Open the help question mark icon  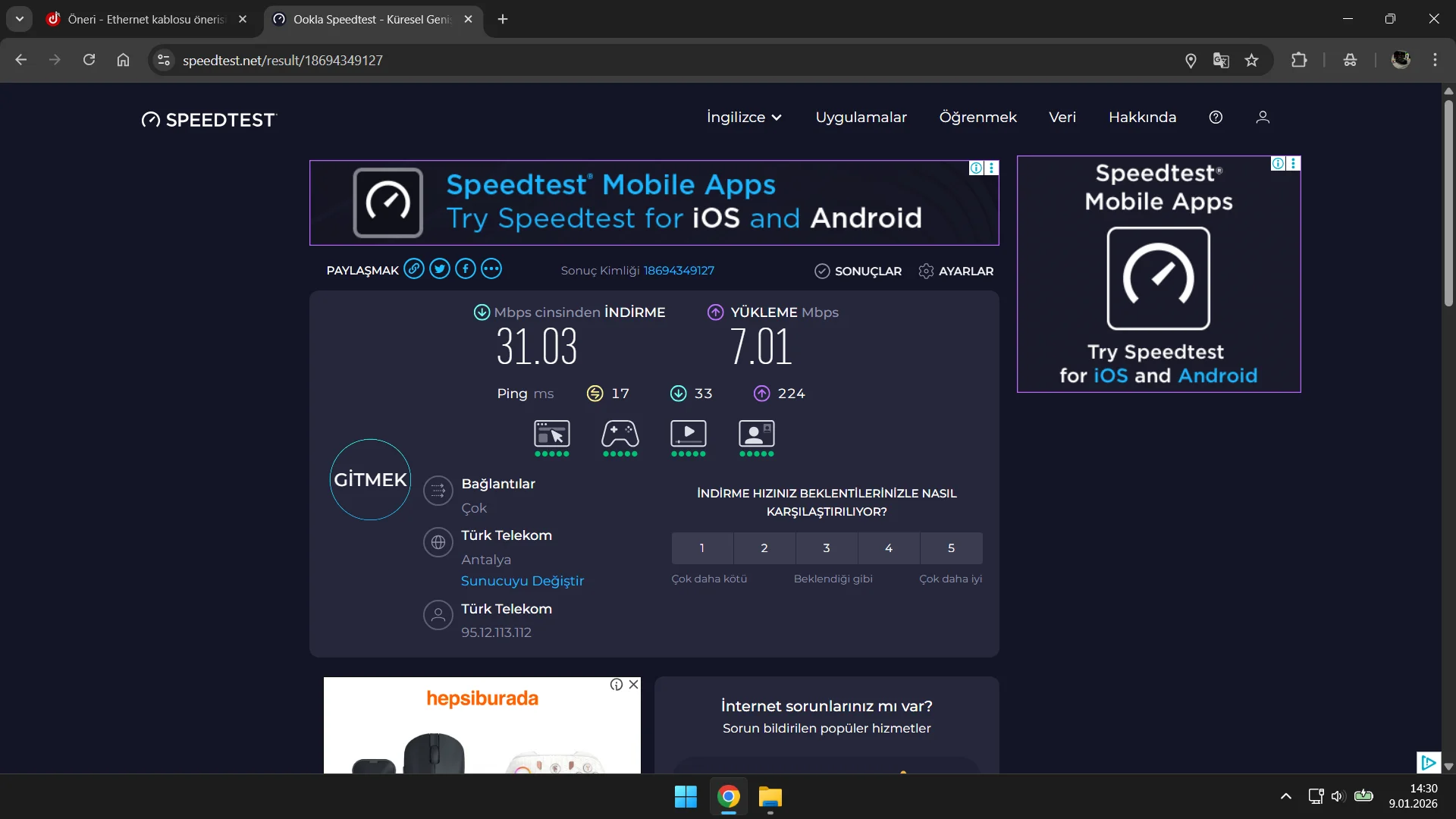(x=1216, y=118)
